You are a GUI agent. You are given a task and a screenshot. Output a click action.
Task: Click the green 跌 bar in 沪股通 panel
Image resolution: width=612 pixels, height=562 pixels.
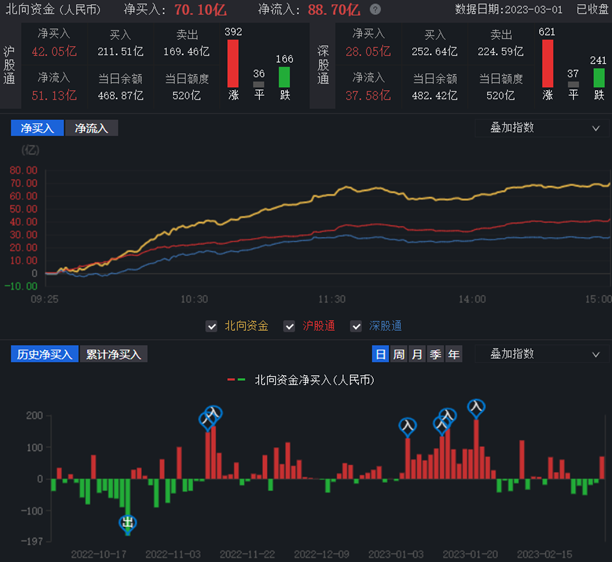284,77
